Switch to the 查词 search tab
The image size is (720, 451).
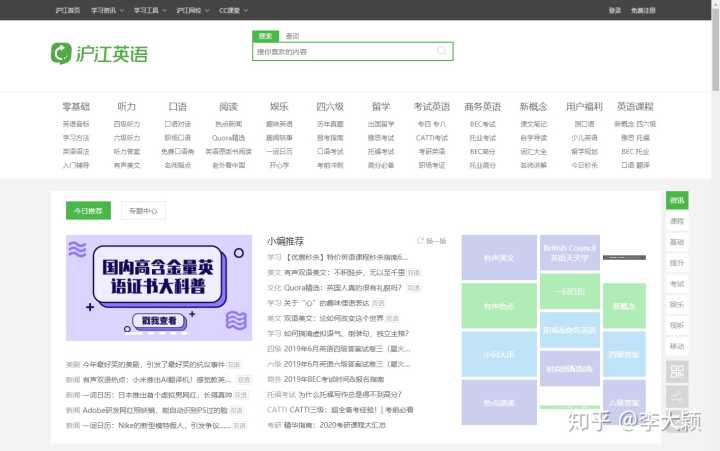click(x=292, y=36)
